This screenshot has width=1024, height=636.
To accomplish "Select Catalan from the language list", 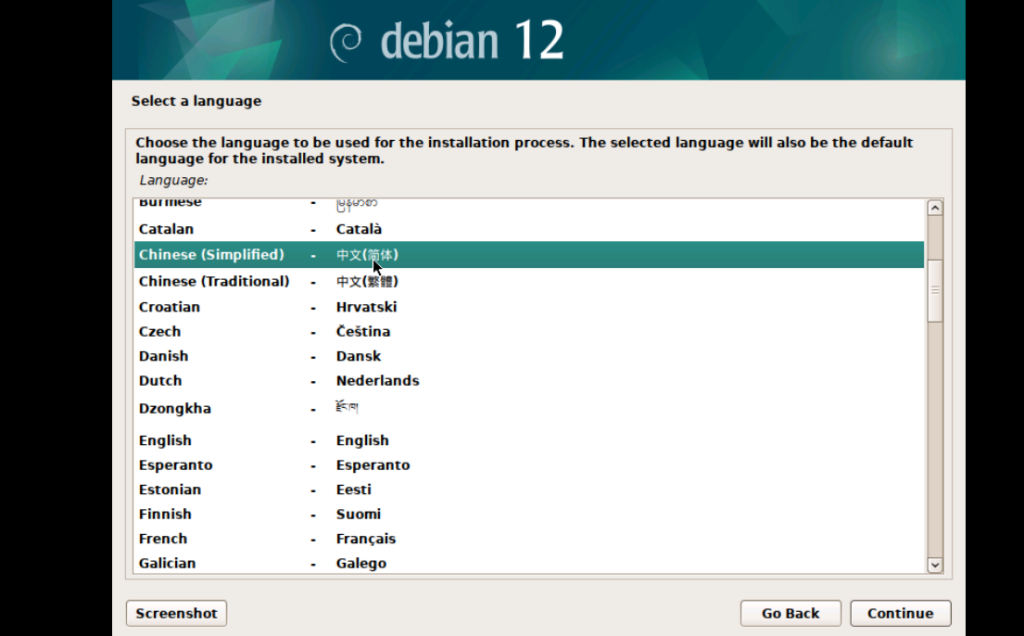I will coord(166,229).
